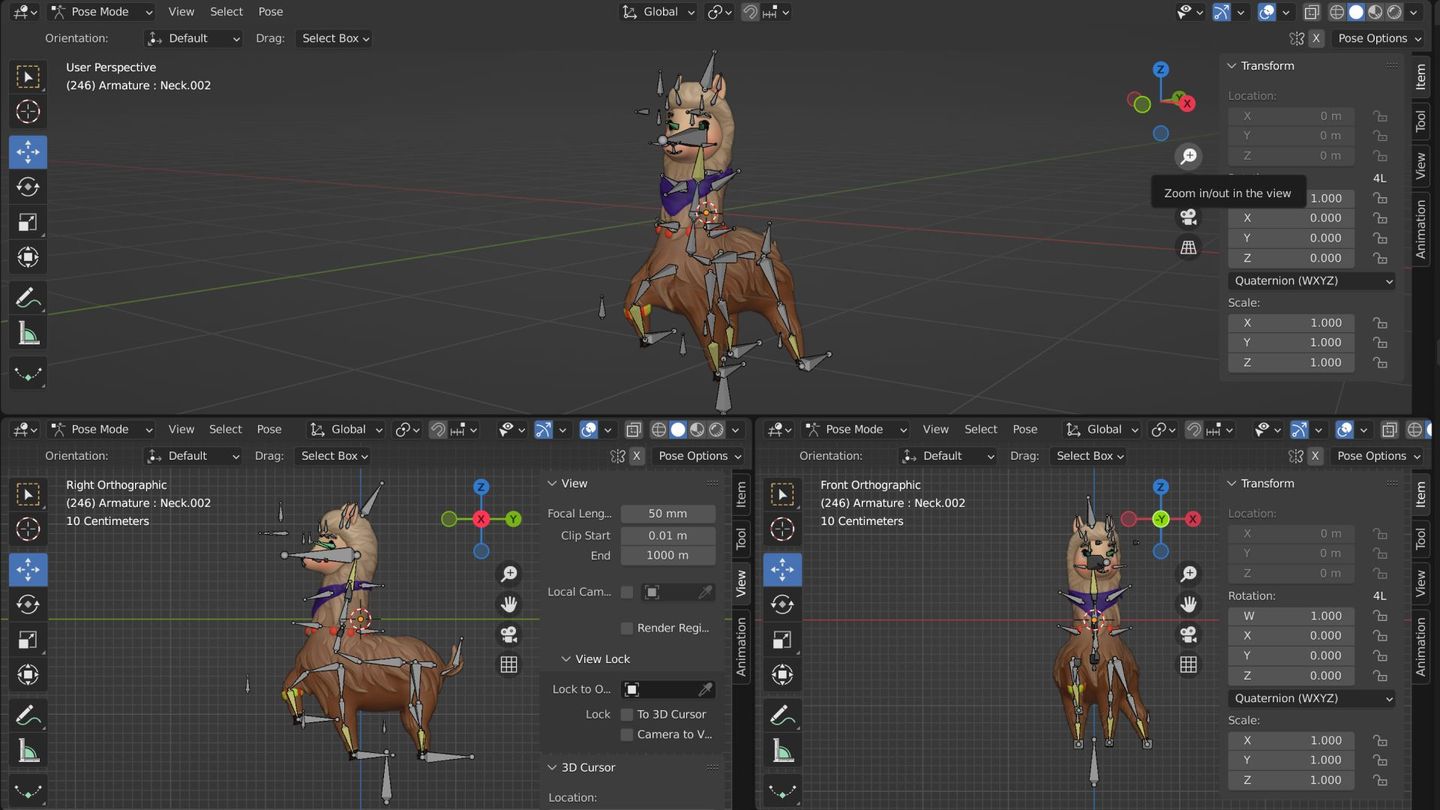1440x810 pixels.
Task: Click the Scale X value field in top panel
Action: [x=1291, y=323]
